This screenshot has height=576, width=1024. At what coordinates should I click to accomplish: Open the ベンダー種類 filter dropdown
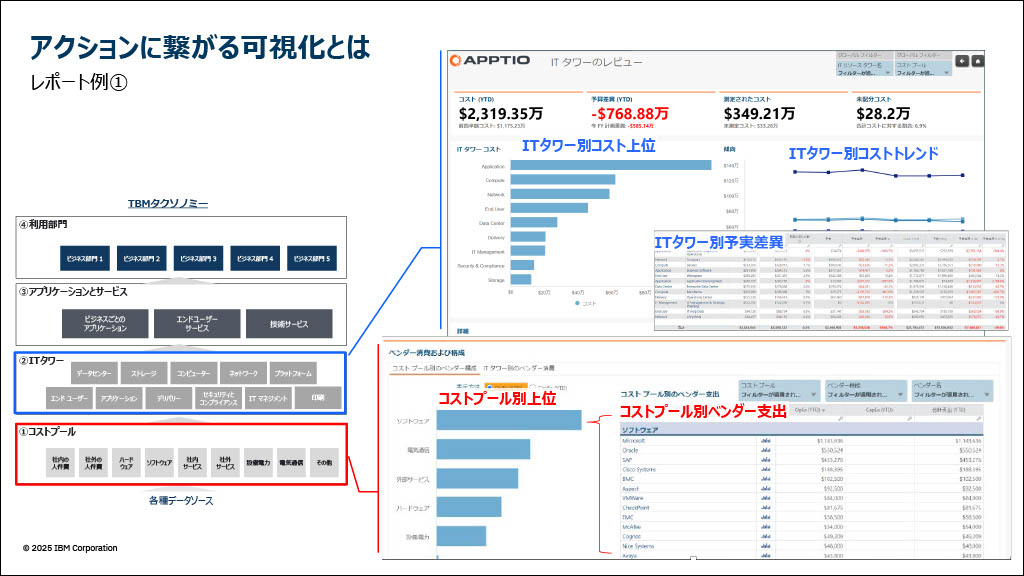(x=866, y=391)
